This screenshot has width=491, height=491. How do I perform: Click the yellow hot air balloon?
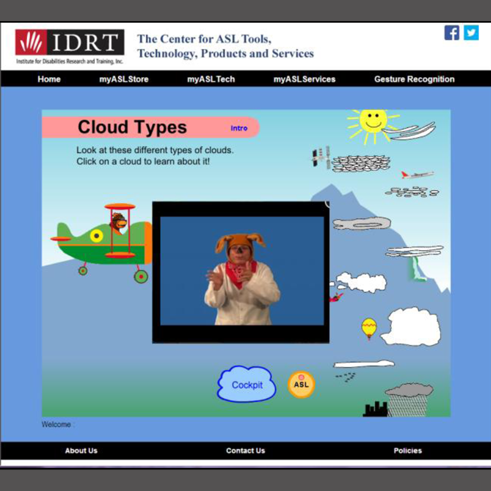click(x=369, y=329)
